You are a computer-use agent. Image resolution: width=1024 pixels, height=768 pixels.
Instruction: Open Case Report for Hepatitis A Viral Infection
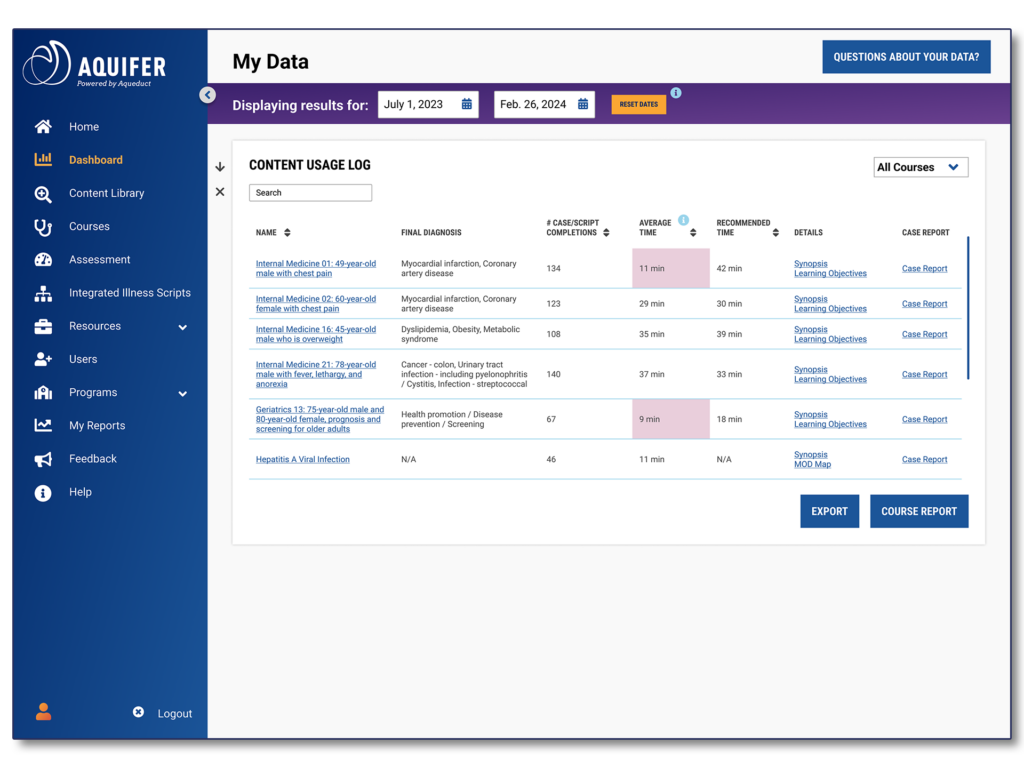pyautogui.click(x=924, y=460)
